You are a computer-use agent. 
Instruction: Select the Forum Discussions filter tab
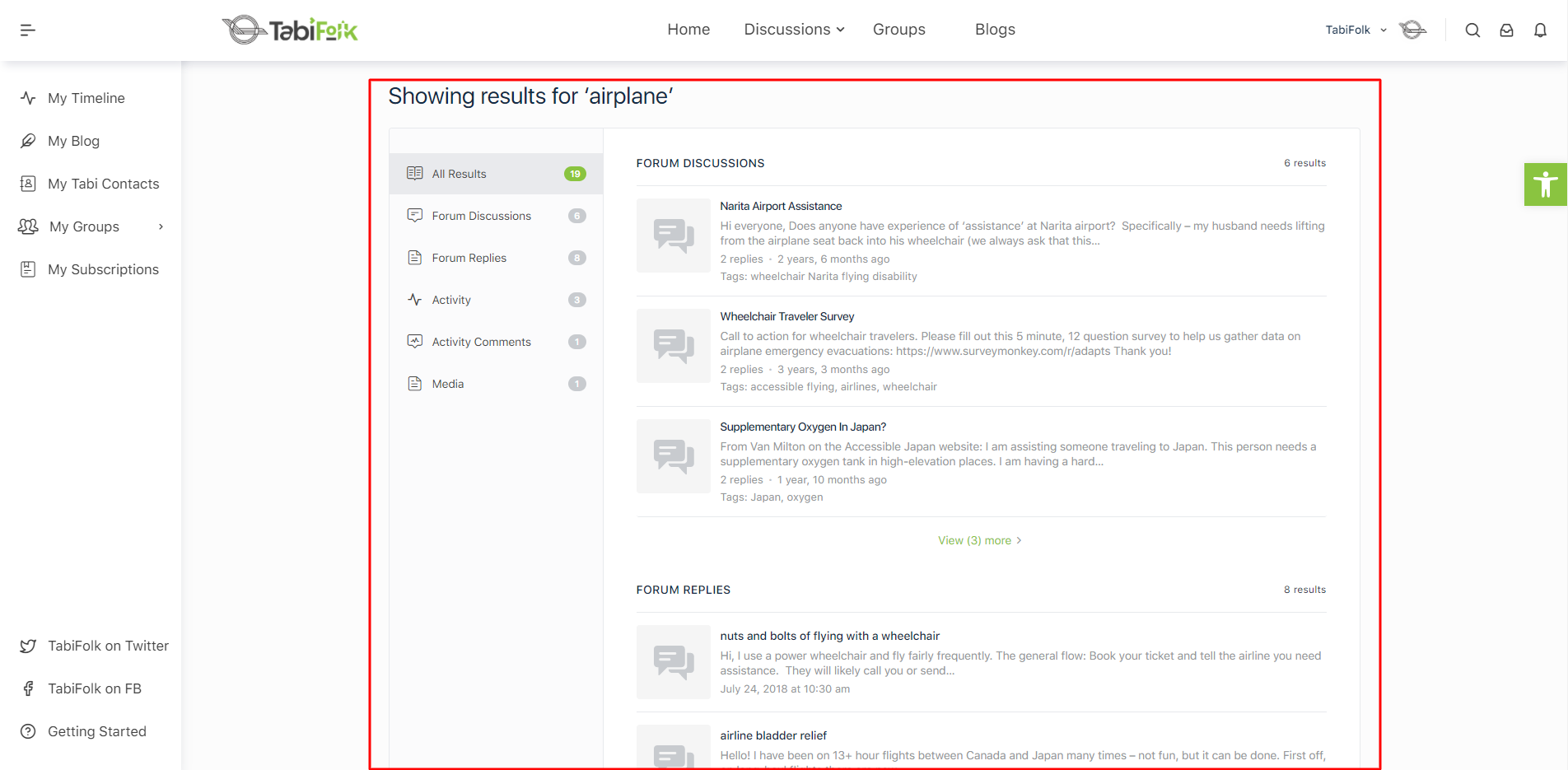click(497, 216)
